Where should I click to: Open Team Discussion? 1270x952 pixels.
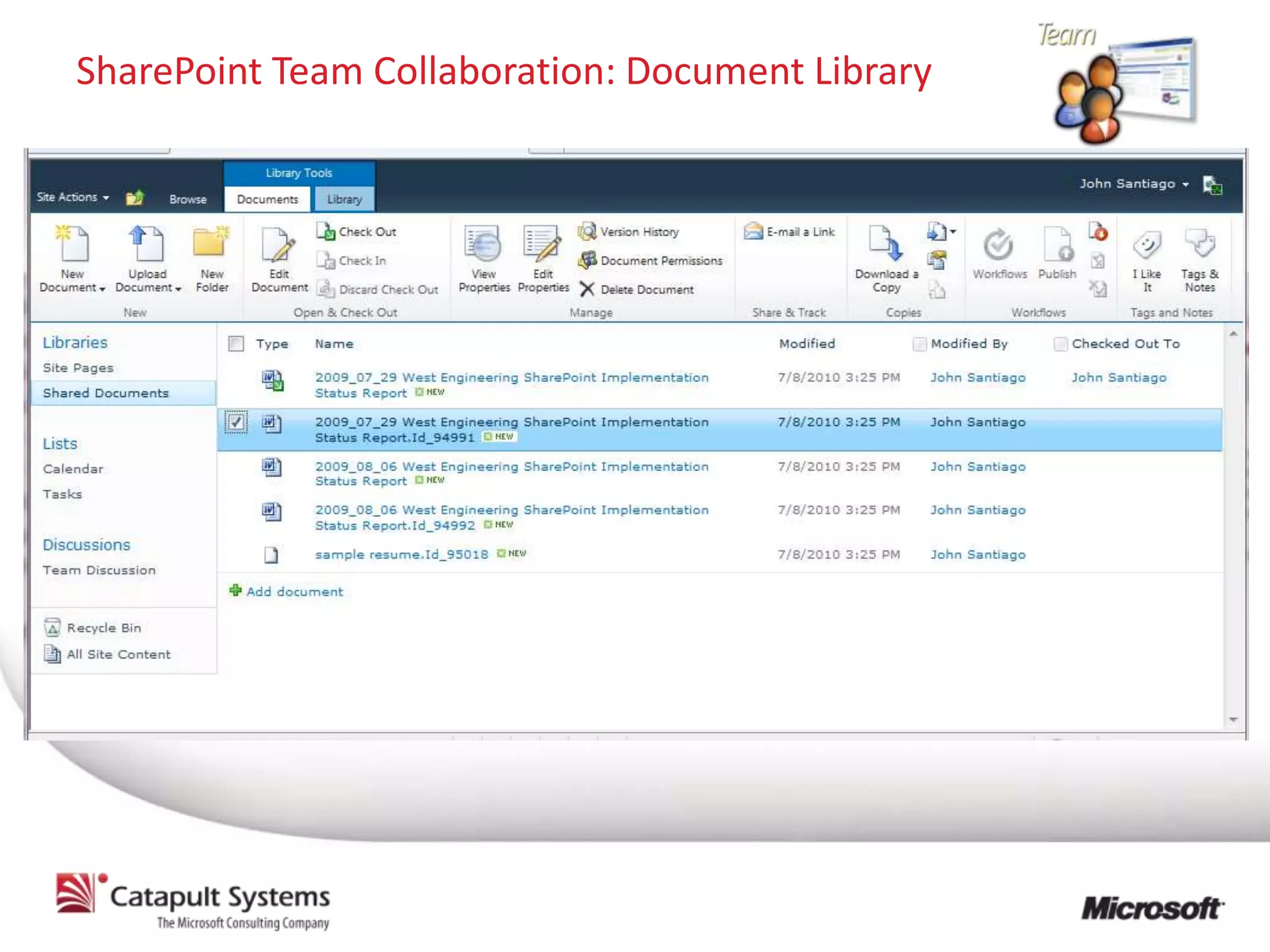point(99,570)
